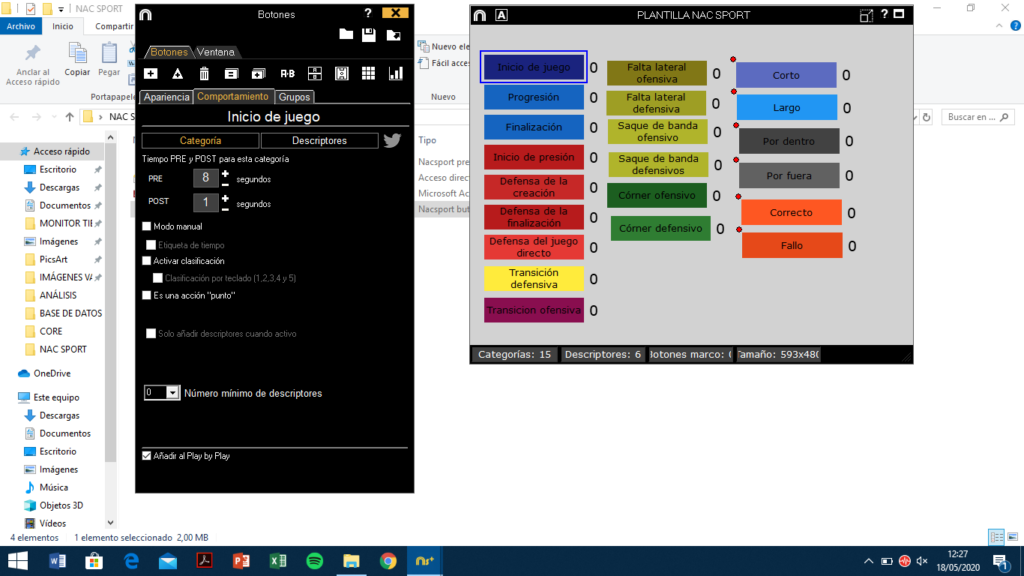Click the save template floppy disk icon
Image resolution: width=1024 pixels, height=576 pixels.
369,35
